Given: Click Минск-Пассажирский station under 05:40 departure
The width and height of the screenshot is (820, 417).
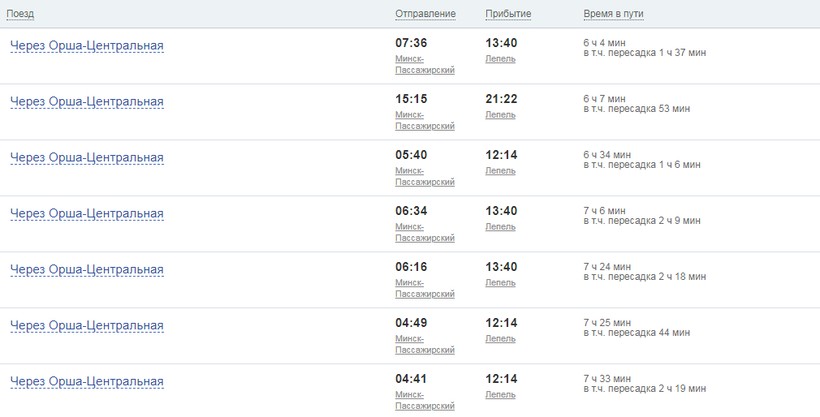Looking at the screenshot, I should [425, 177].
